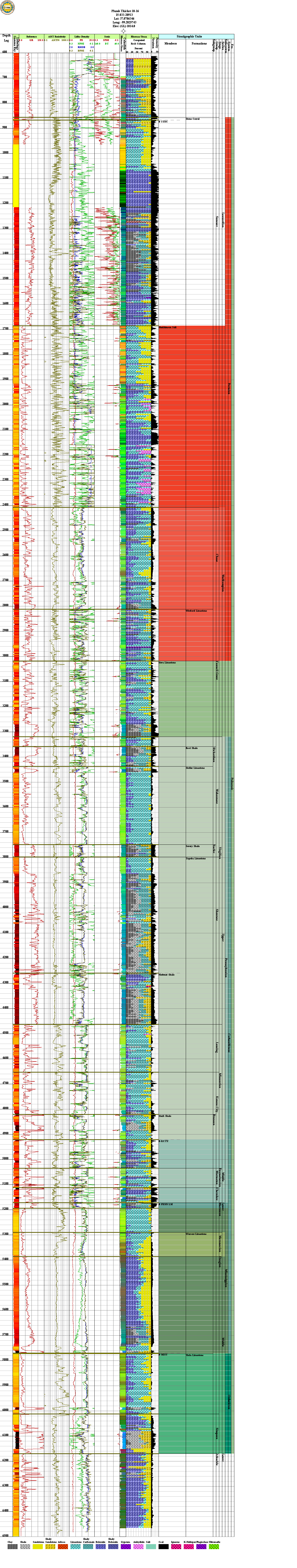Click the "Reference" track header
Screen dimensions: 297x1568
32,36
